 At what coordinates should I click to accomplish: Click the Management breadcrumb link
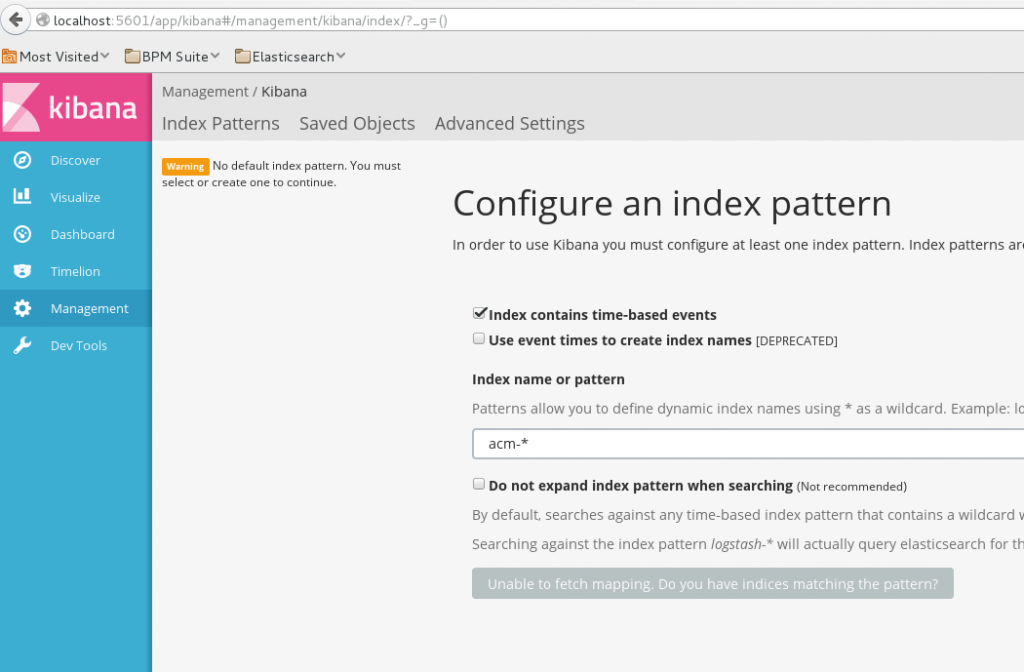click(205, 92)
